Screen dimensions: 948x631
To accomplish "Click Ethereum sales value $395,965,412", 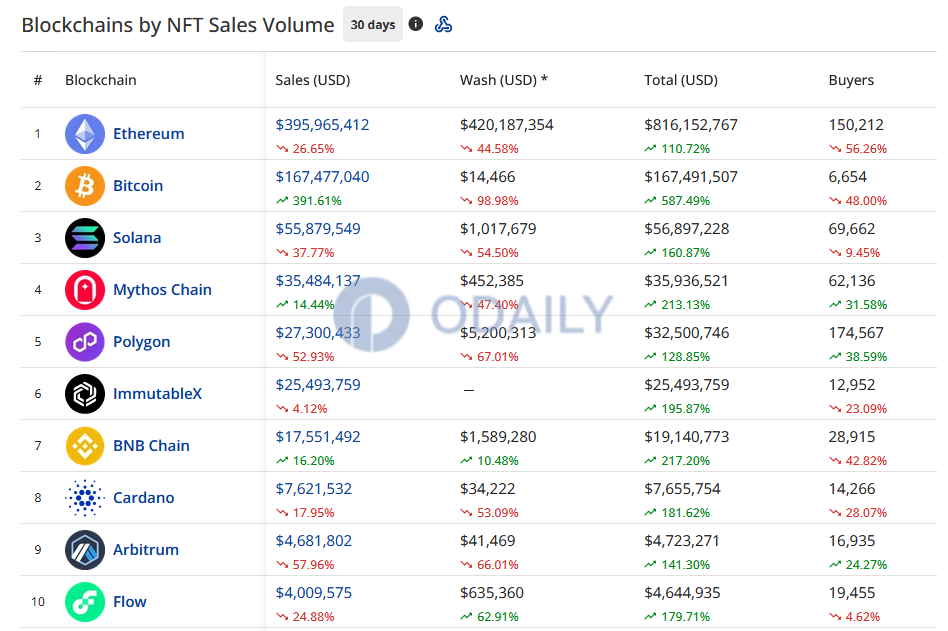I will coord(322,125).
